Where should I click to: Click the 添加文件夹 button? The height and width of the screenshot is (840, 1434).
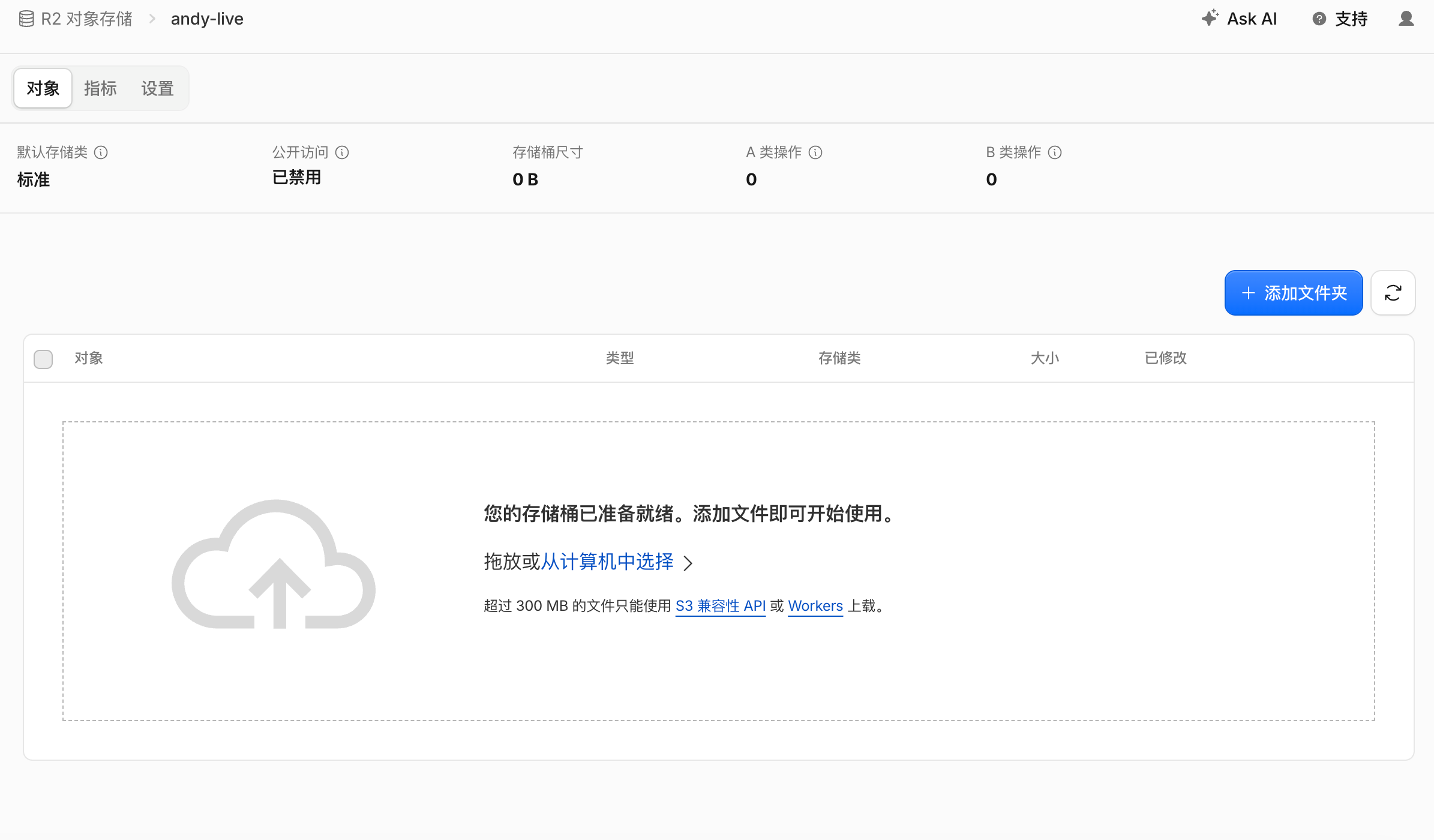tap(1294, 293)
